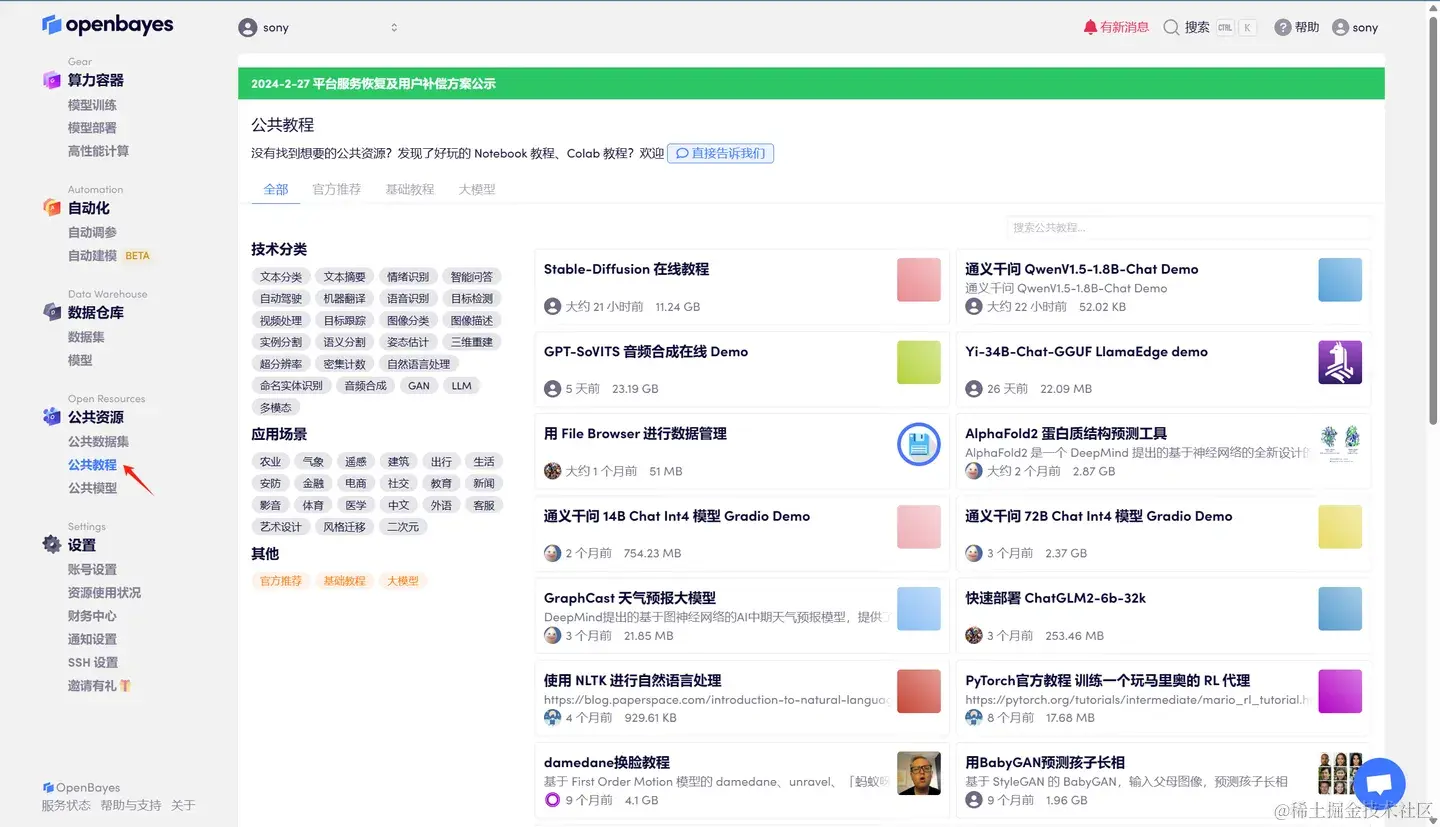Click the damedane换脸教程 face thumbnail
Screen dimensions: 1440x827
pos(918,773)
